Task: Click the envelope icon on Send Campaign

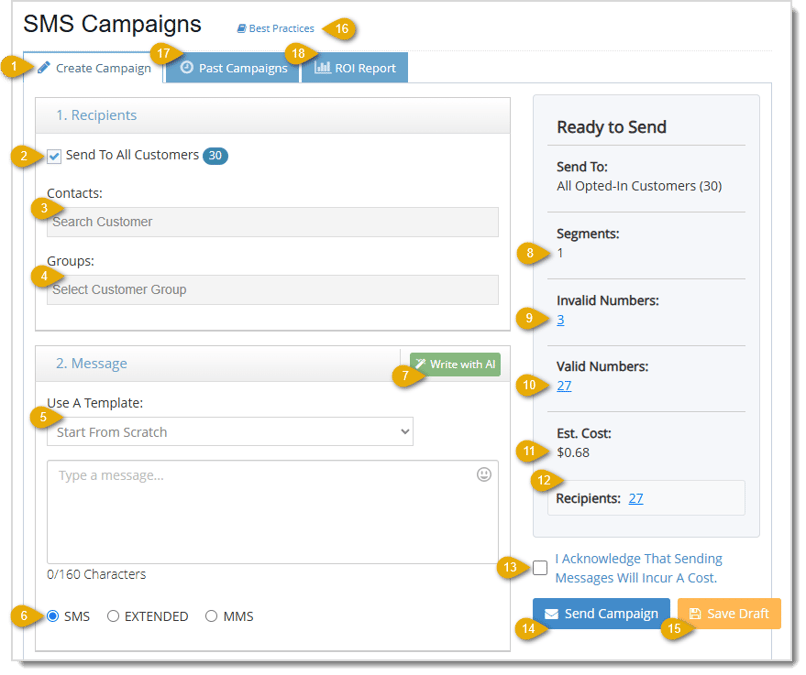Action: click(552, 614)
